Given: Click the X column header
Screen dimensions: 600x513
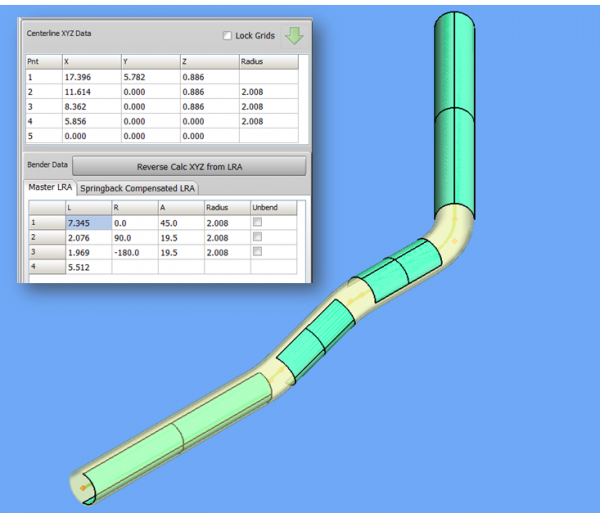Looking at the screenshot, I should [92, 62].
